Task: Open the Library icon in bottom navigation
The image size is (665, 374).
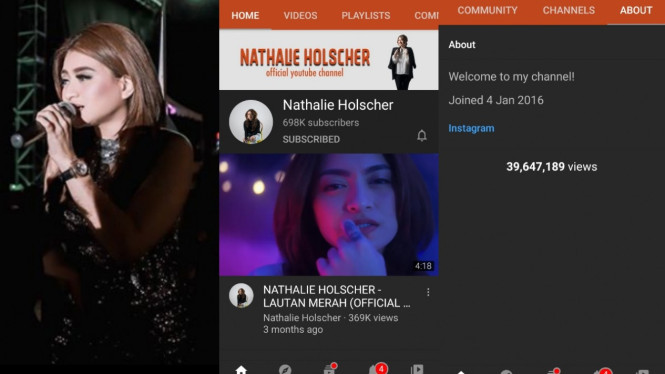Action: (417, 369)
